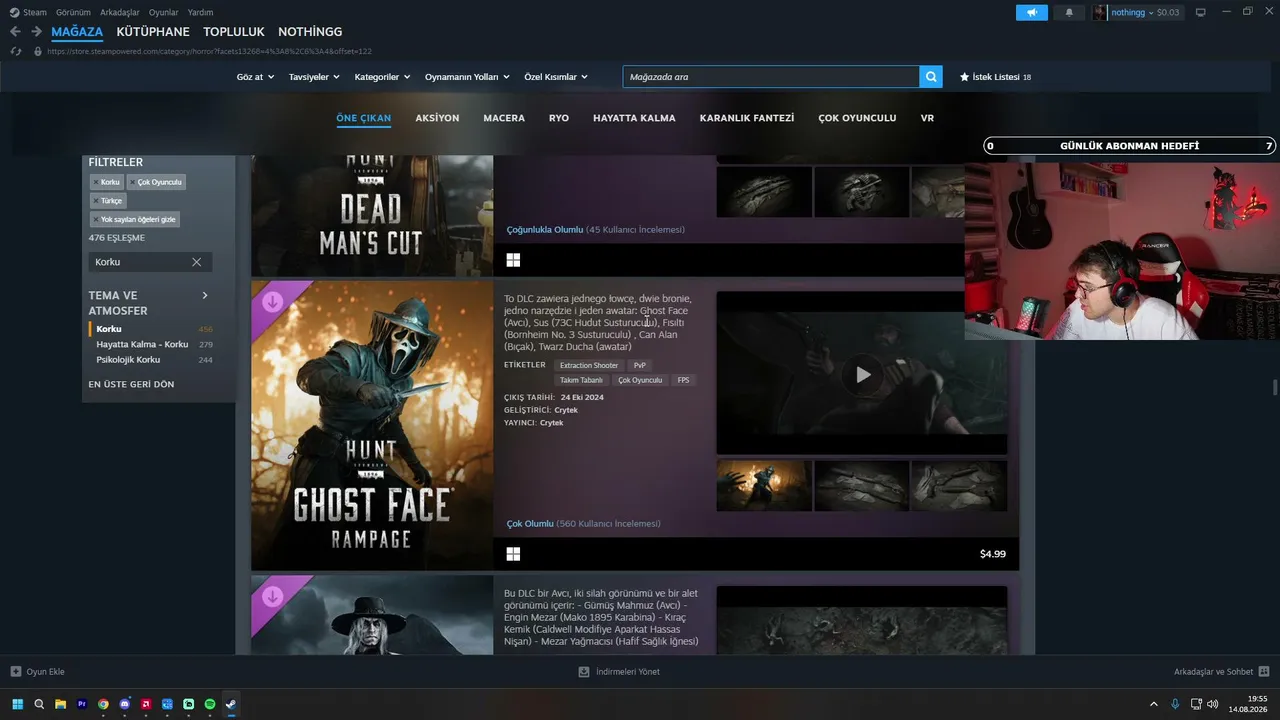1280x720 pixels.
Task: Open Spotify from the taskbar
Action: click(209, 704)
